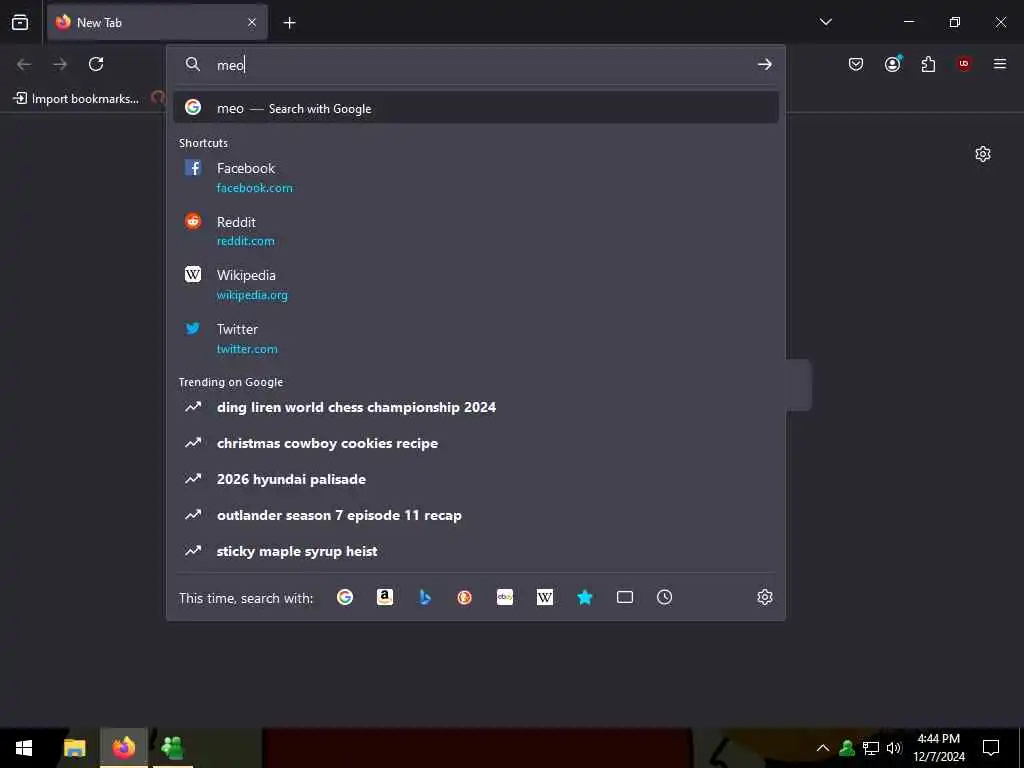Select 'sticky maple syrup heist' trending search
Screen dimensions: 1024x768
(x=476, y=551)
